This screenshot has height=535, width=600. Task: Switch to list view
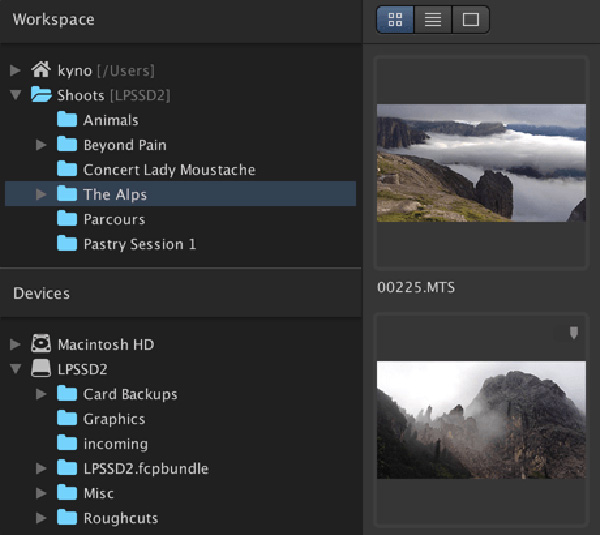[433, 20]
